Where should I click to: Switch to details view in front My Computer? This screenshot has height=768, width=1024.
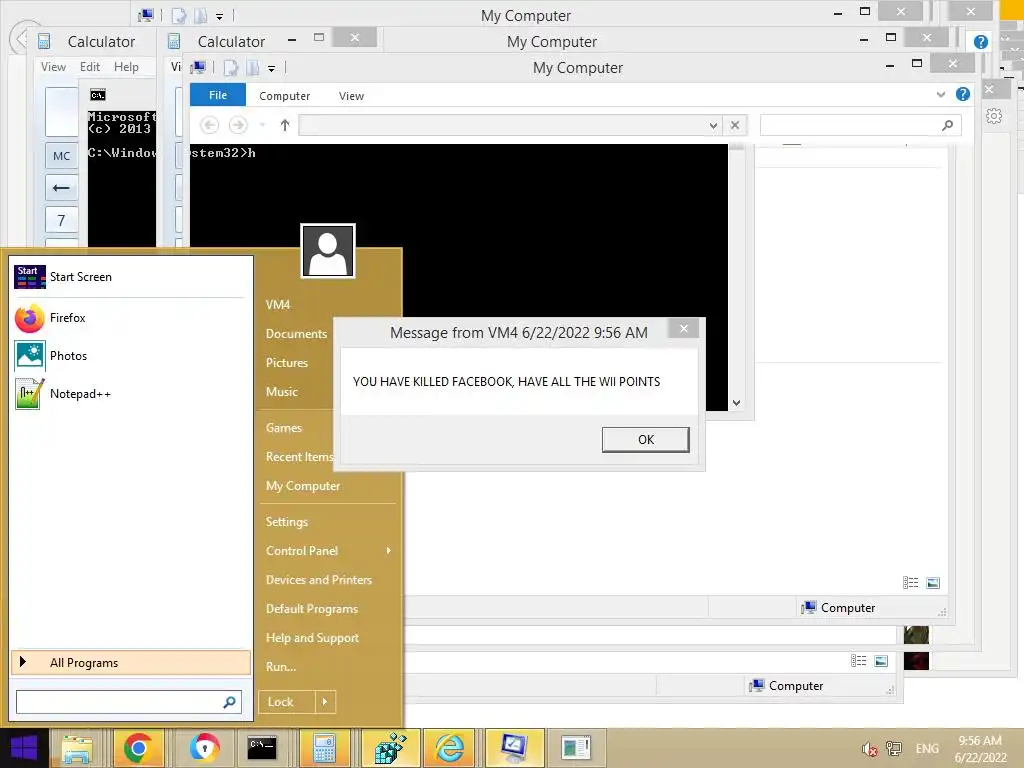(910, 583)
